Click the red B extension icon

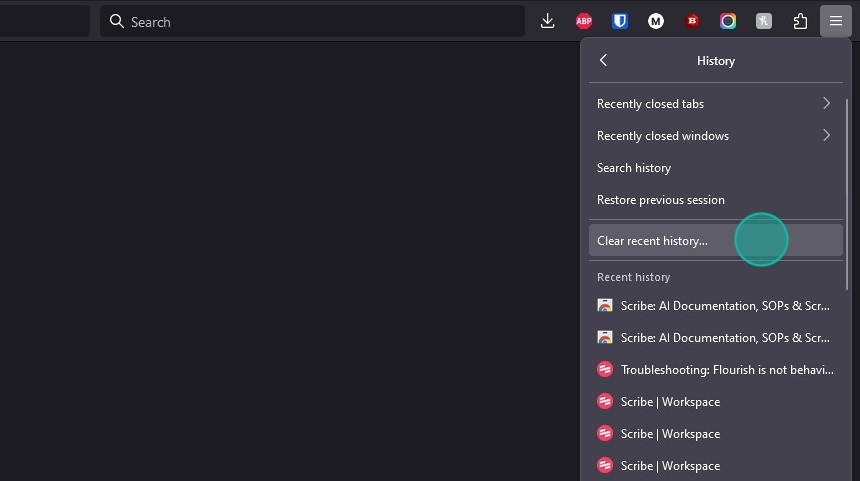point(692,21)
